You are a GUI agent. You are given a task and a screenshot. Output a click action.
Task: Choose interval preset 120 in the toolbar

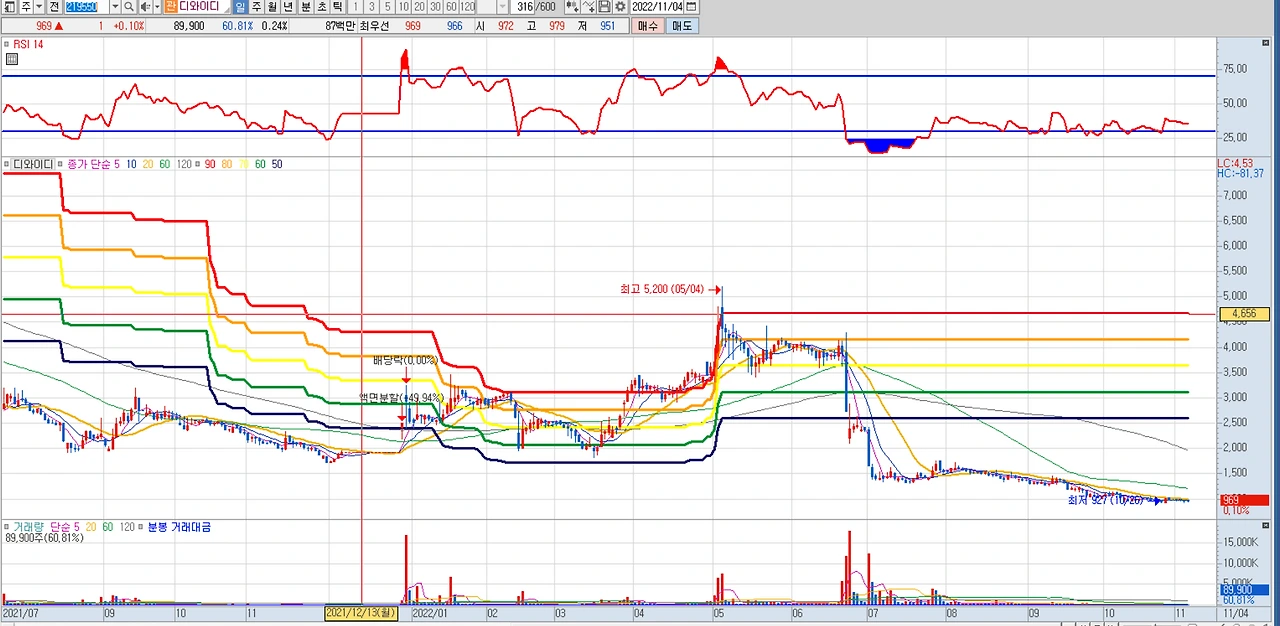467,7
